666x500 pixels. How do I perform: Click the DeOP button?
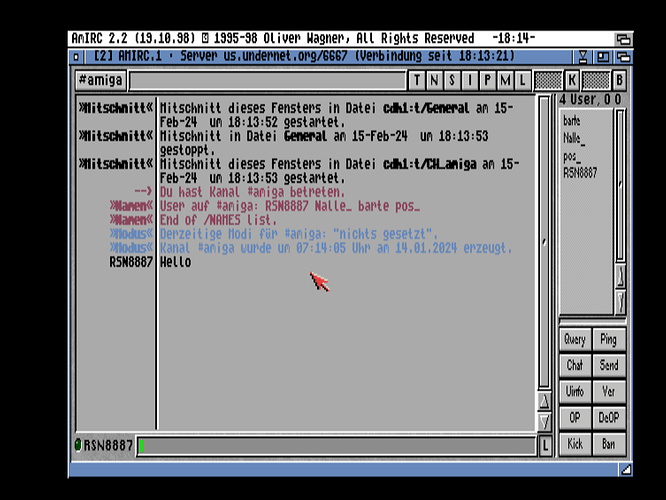click(609, 418)
